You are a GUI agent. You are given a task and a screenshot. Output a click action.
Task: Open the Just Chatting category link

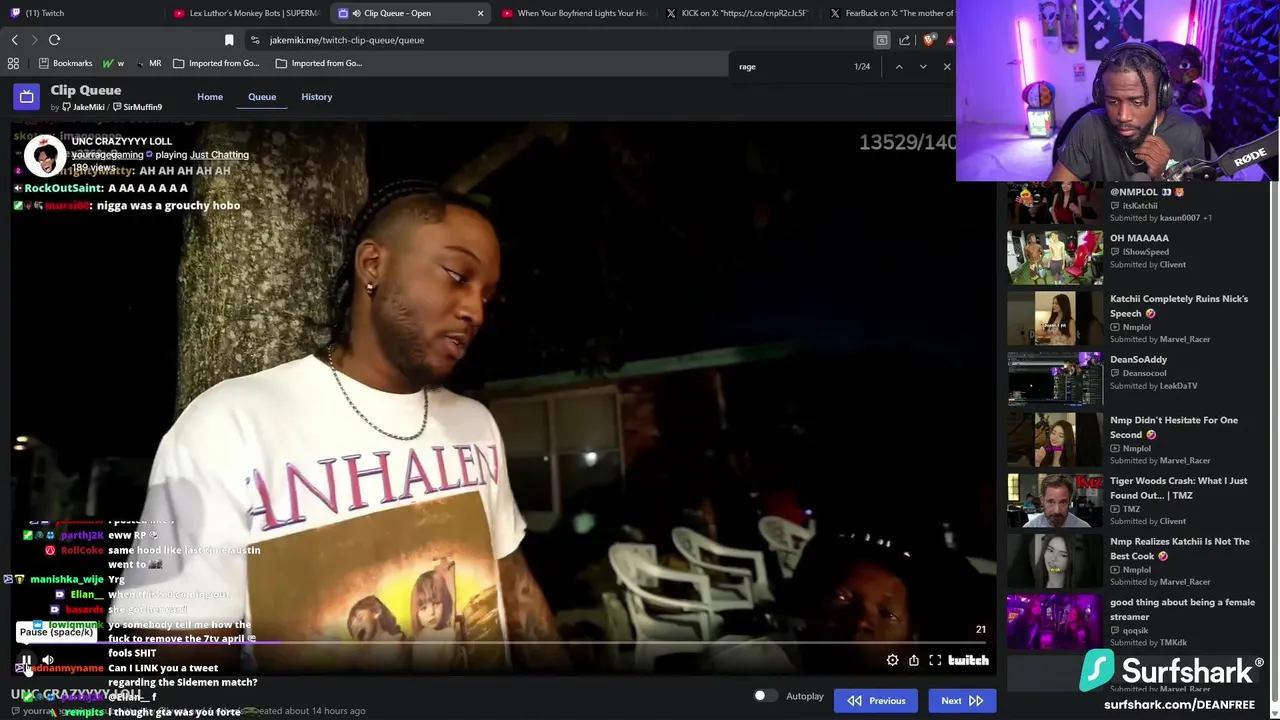[219, 155]
